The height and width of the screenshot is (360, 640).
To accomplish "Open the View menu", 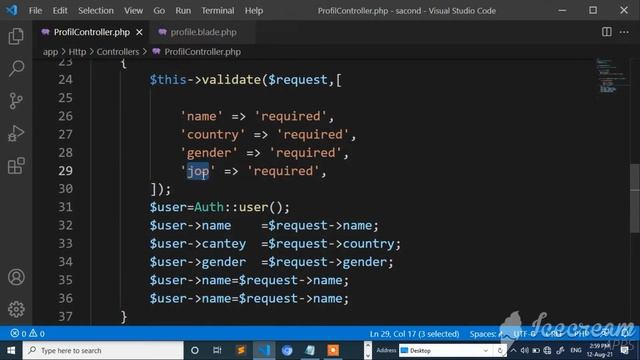I will click(133, 11).
